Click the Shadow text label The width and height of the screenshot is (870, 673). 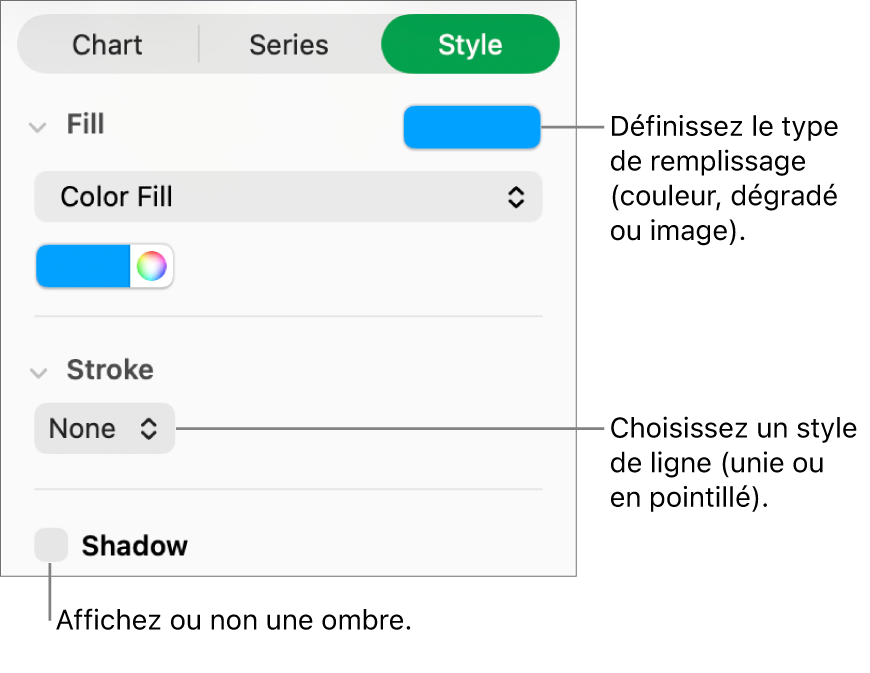tap(134, 546)
